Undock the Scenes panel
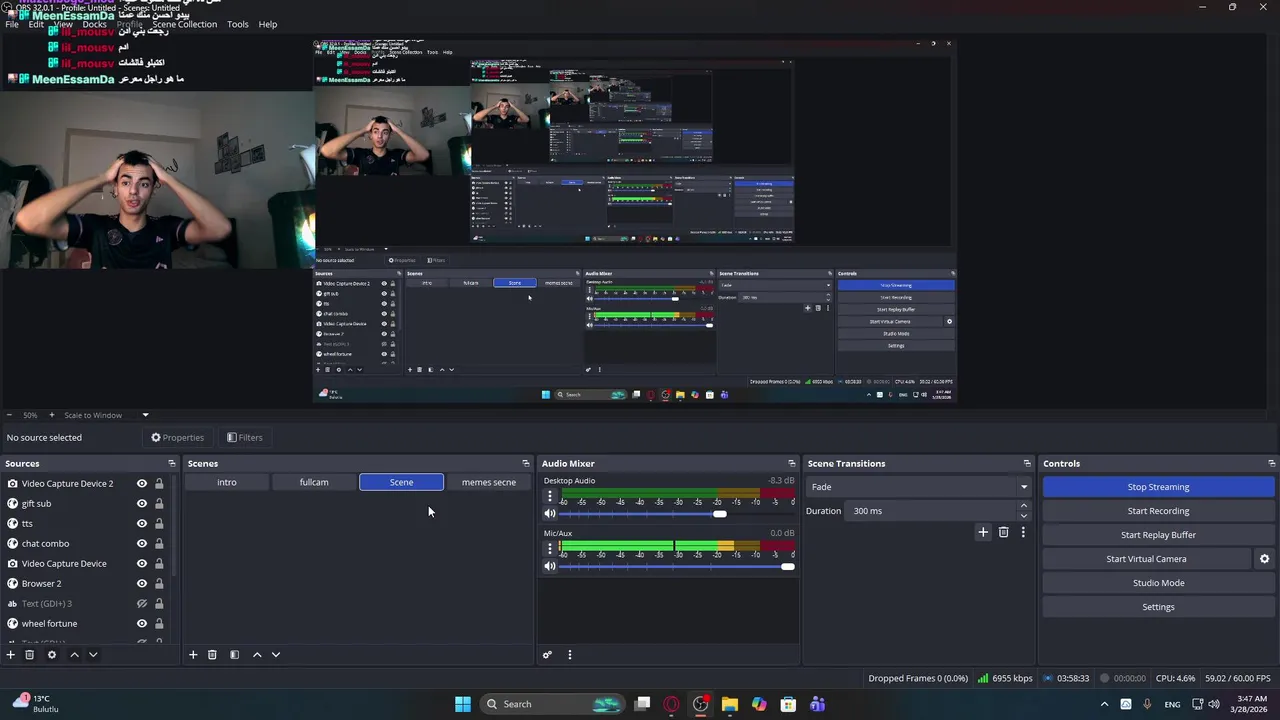 [526, 463]
